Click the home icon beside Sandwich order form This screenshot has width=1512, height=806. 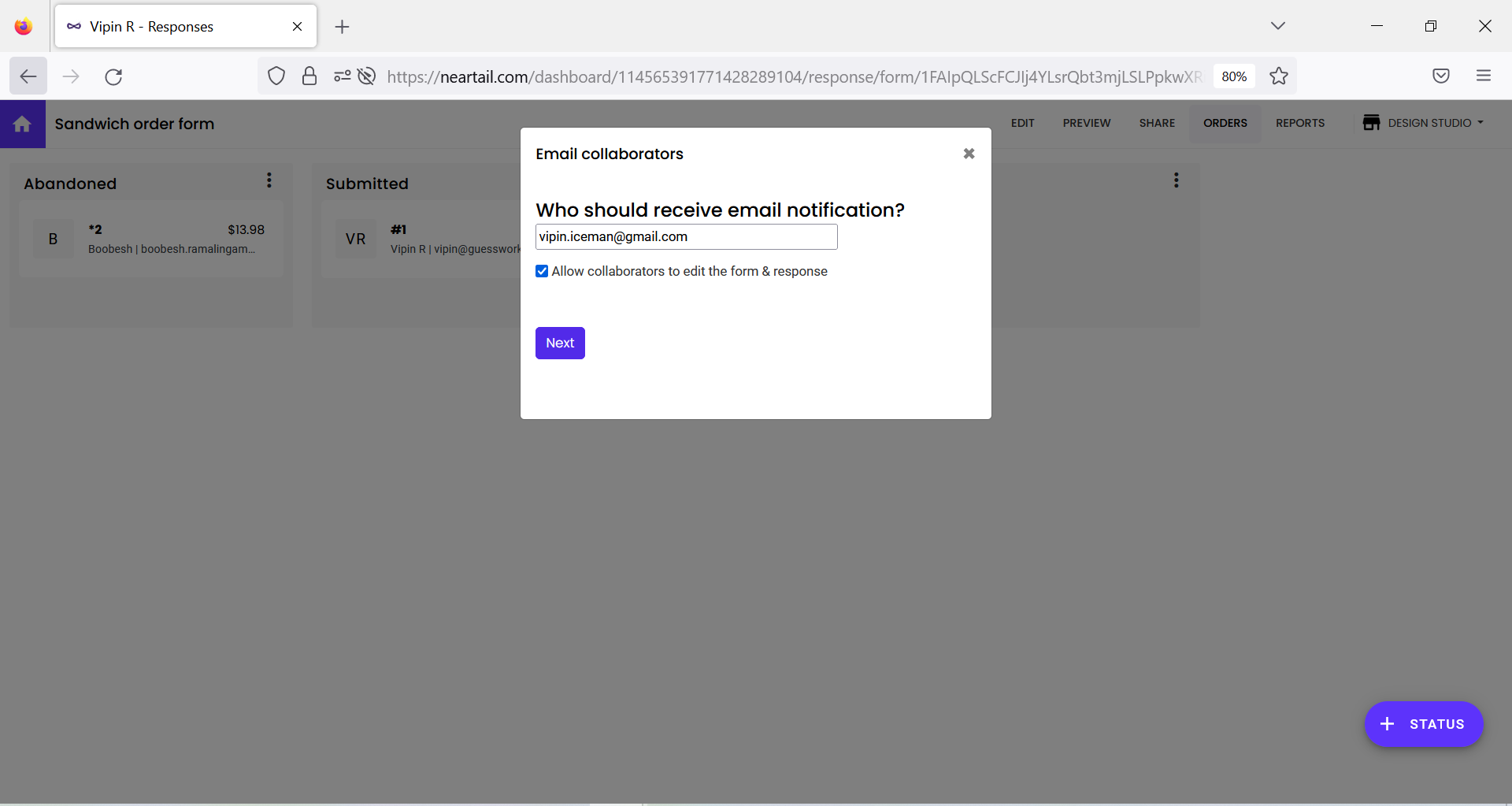[22, 124]
